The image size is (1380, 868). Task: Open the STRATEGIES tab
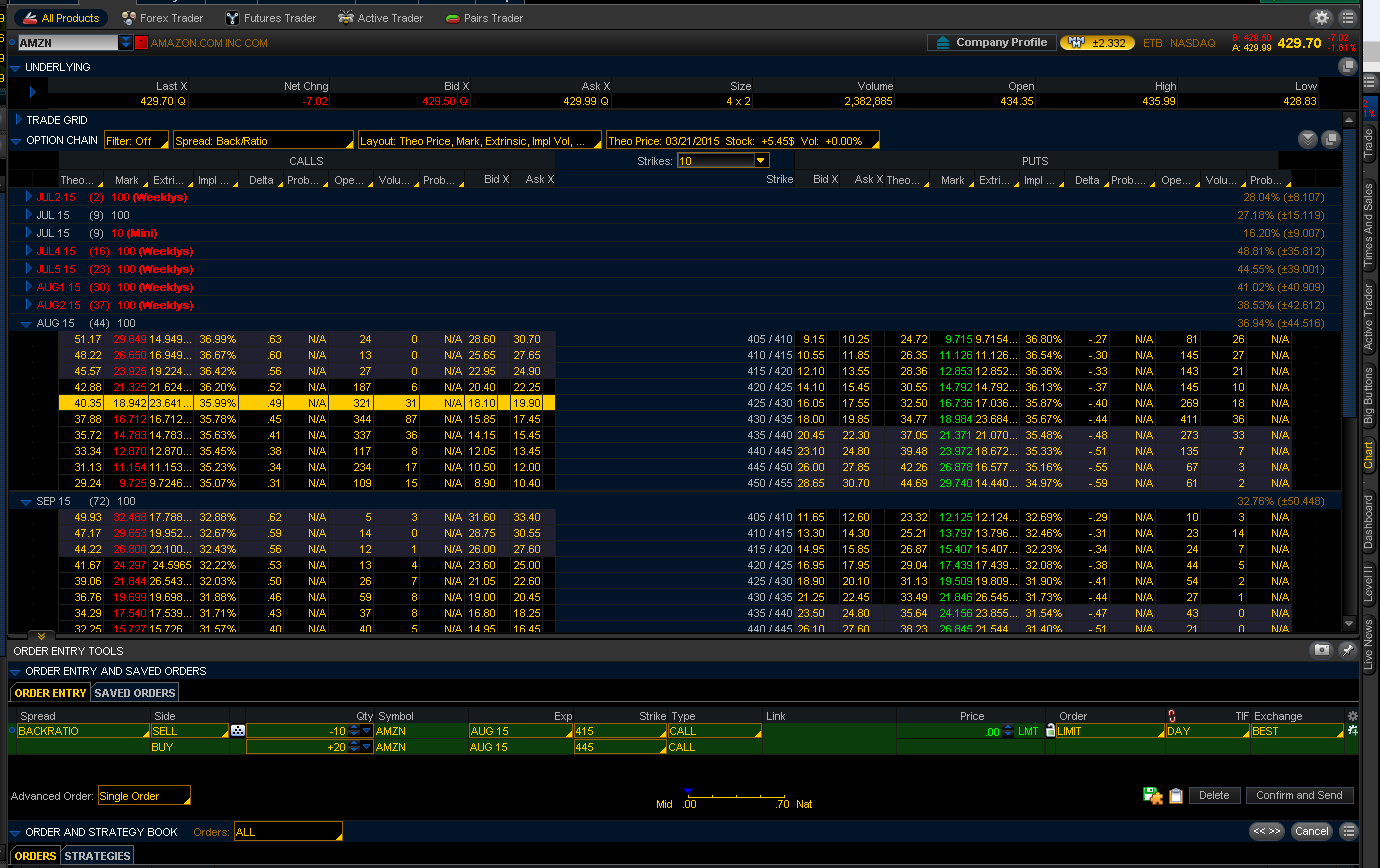tap(98, 855)
